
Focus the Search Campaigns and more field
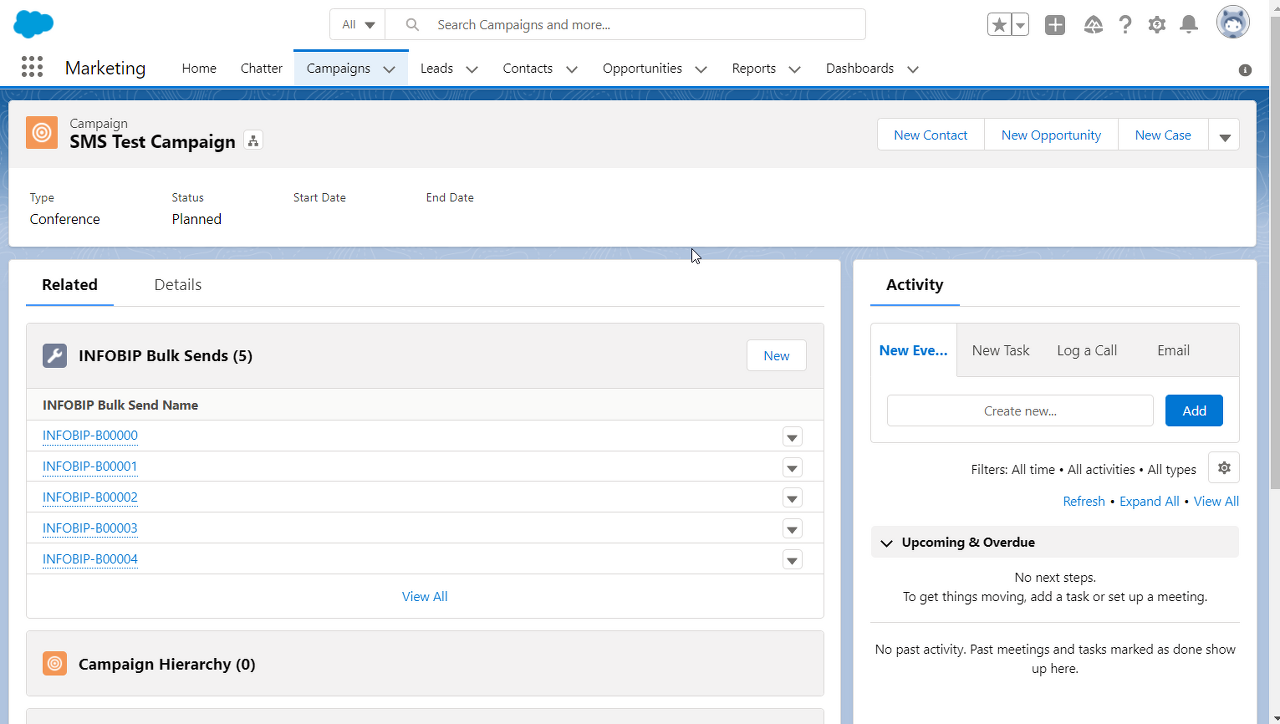(625, 24)
